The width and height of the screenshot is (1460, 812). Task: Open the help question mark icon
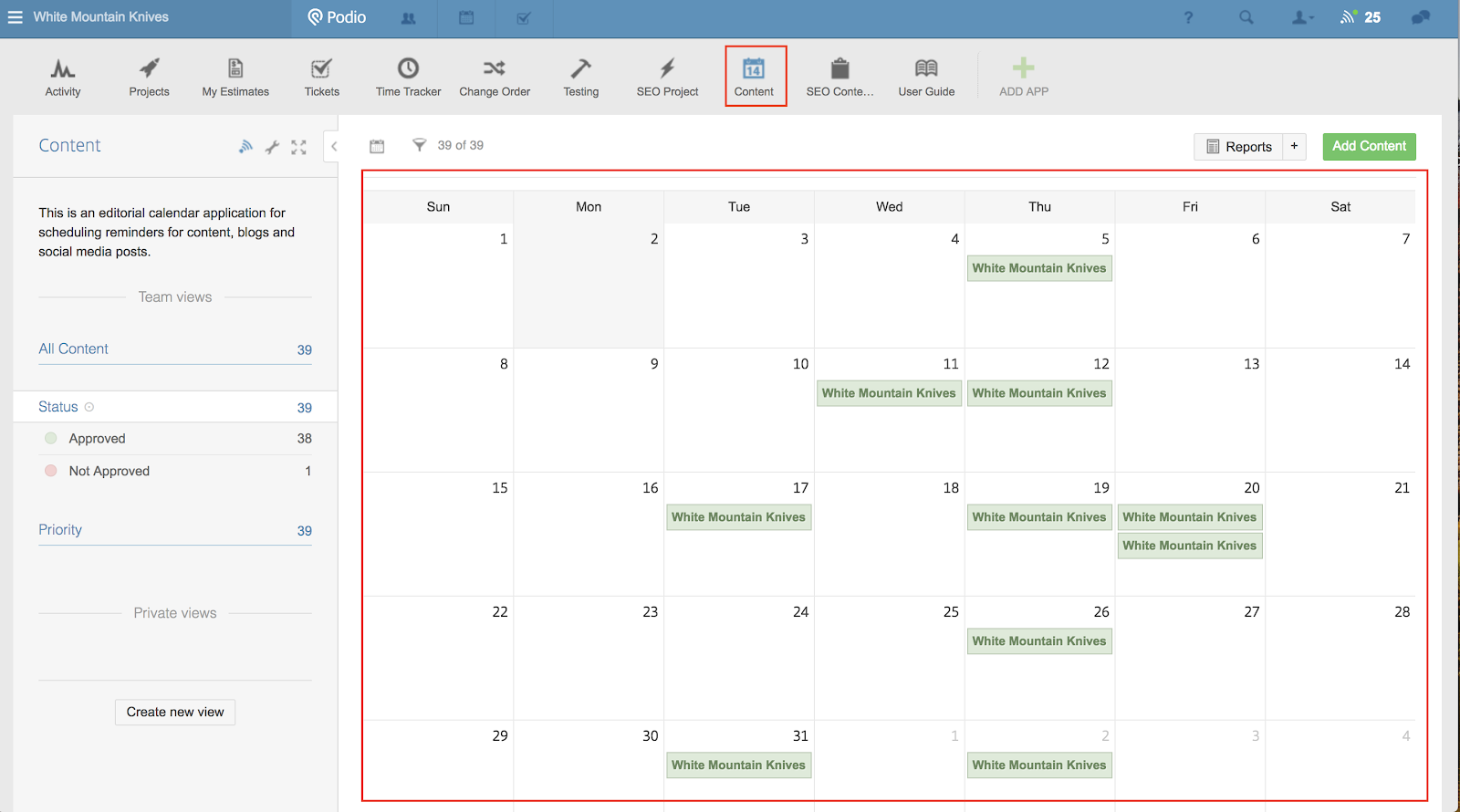[1188, 17]
